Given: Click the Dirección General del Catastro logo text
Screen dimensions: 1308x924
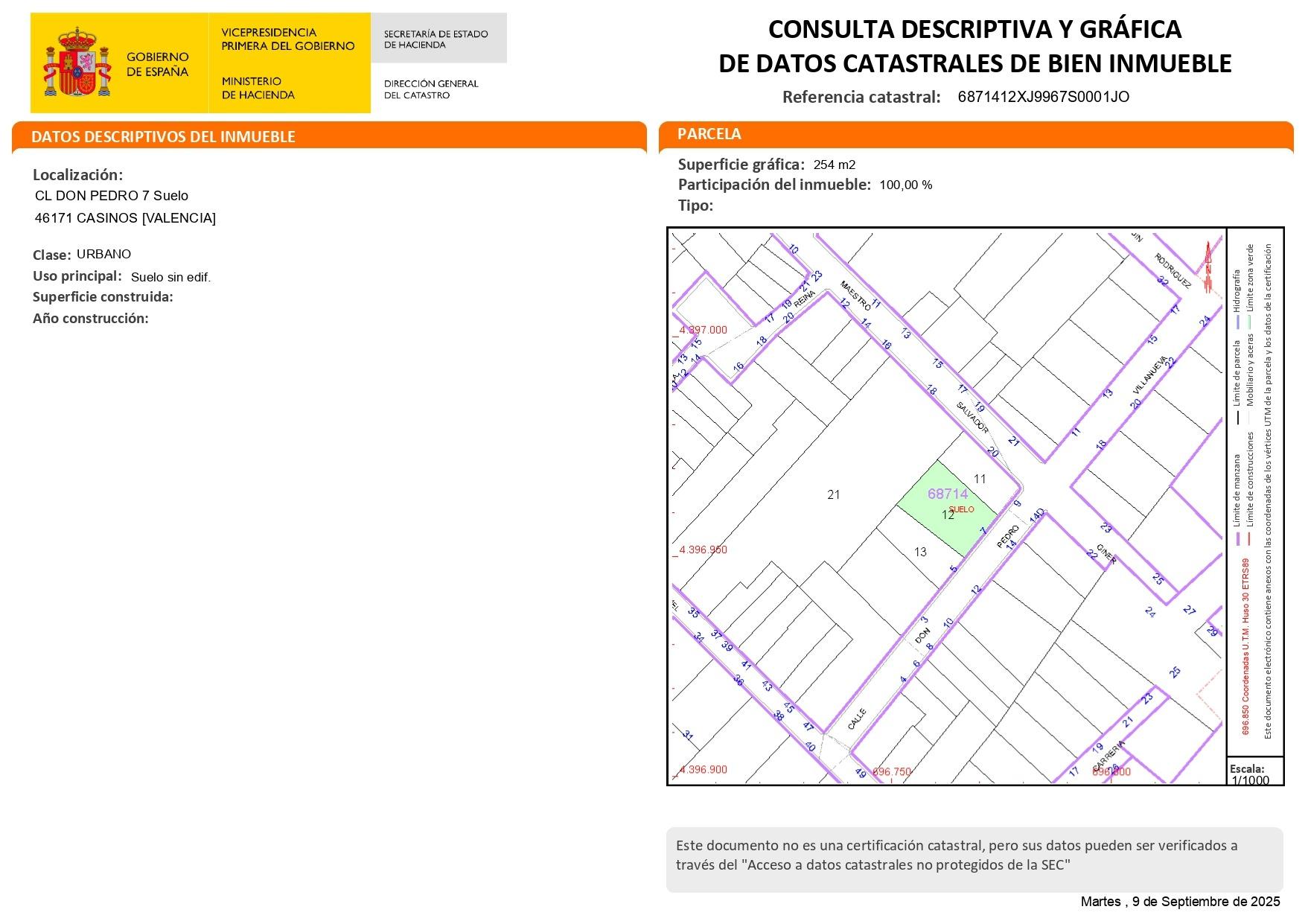Looking at the screenshot, I should point(430,89).
